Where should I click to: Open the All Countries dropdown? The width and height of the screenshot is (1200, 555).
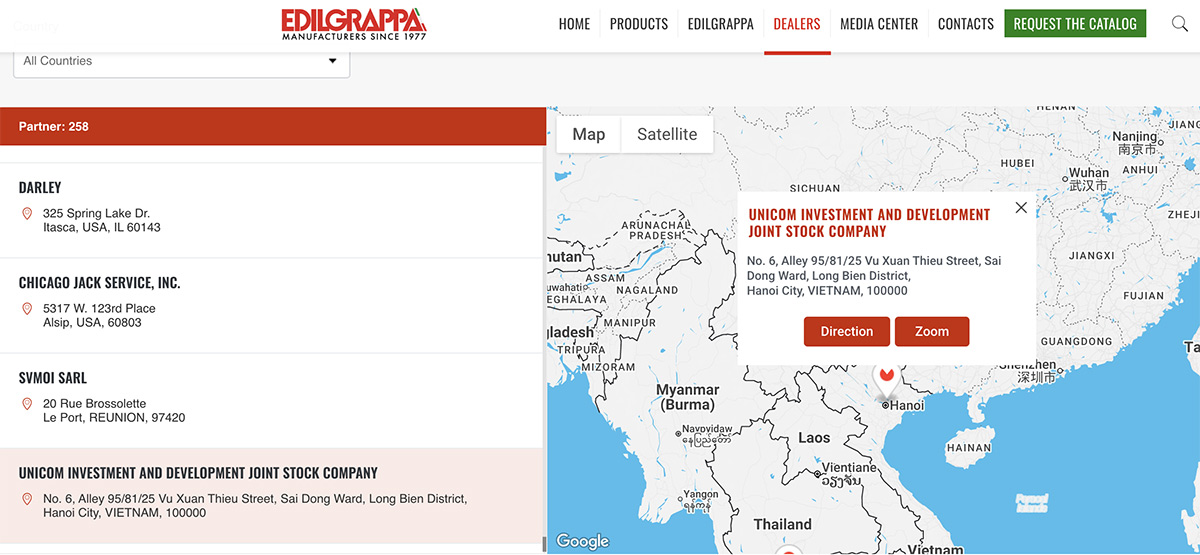point(181,61)
